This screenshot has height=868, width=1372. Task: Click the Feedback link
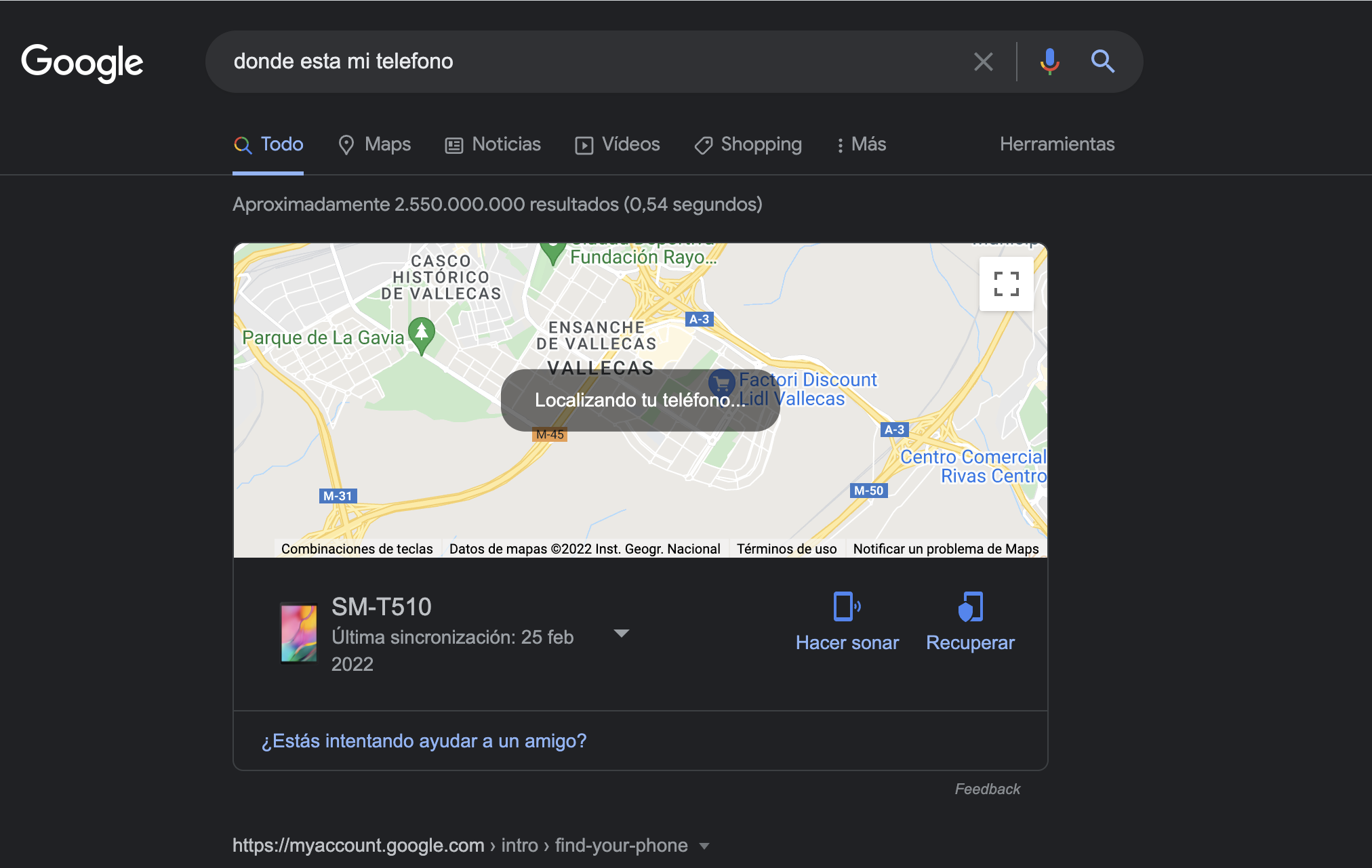point(987,789)
